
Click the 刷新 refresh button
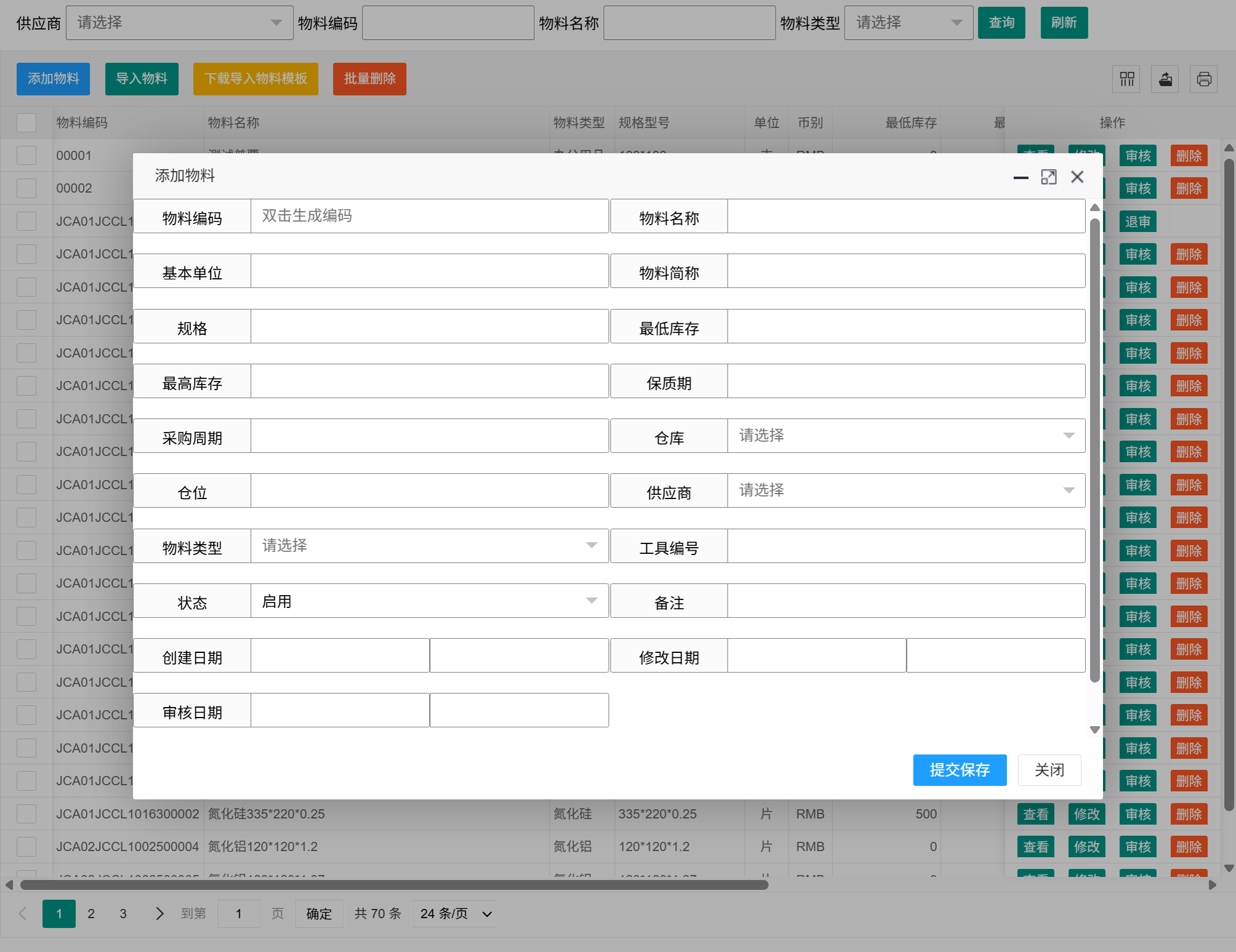[1064, 23]
